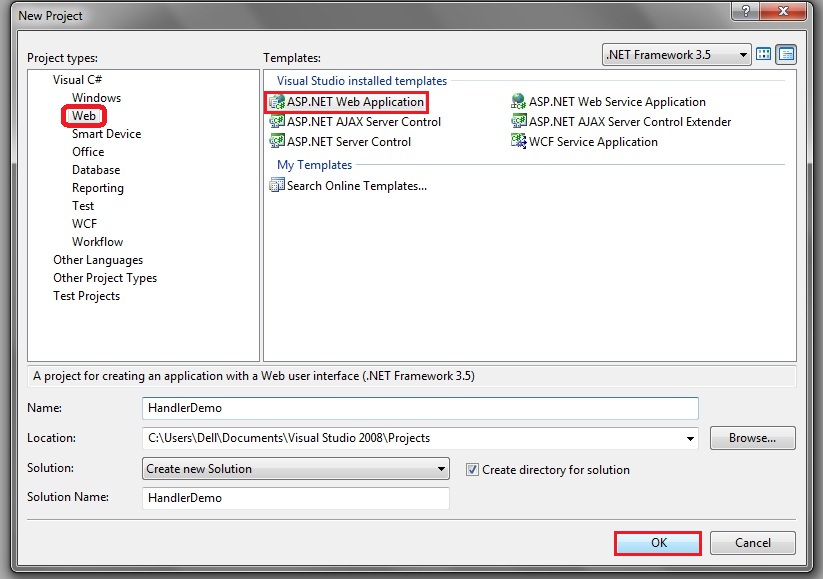Click the ASP.NET Web Service Application icon
This screenshot has height=579, width=823.
pyautogui.click(x=519, y=101)
